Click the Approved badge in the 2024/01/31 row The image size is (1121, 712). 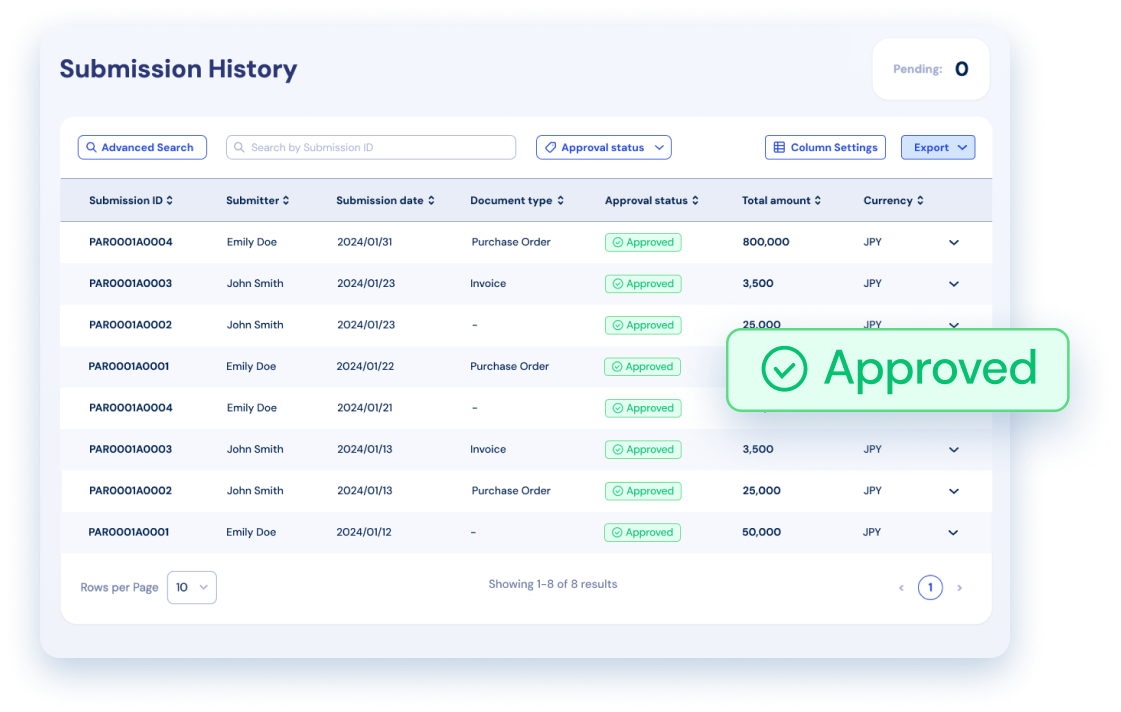643,242
